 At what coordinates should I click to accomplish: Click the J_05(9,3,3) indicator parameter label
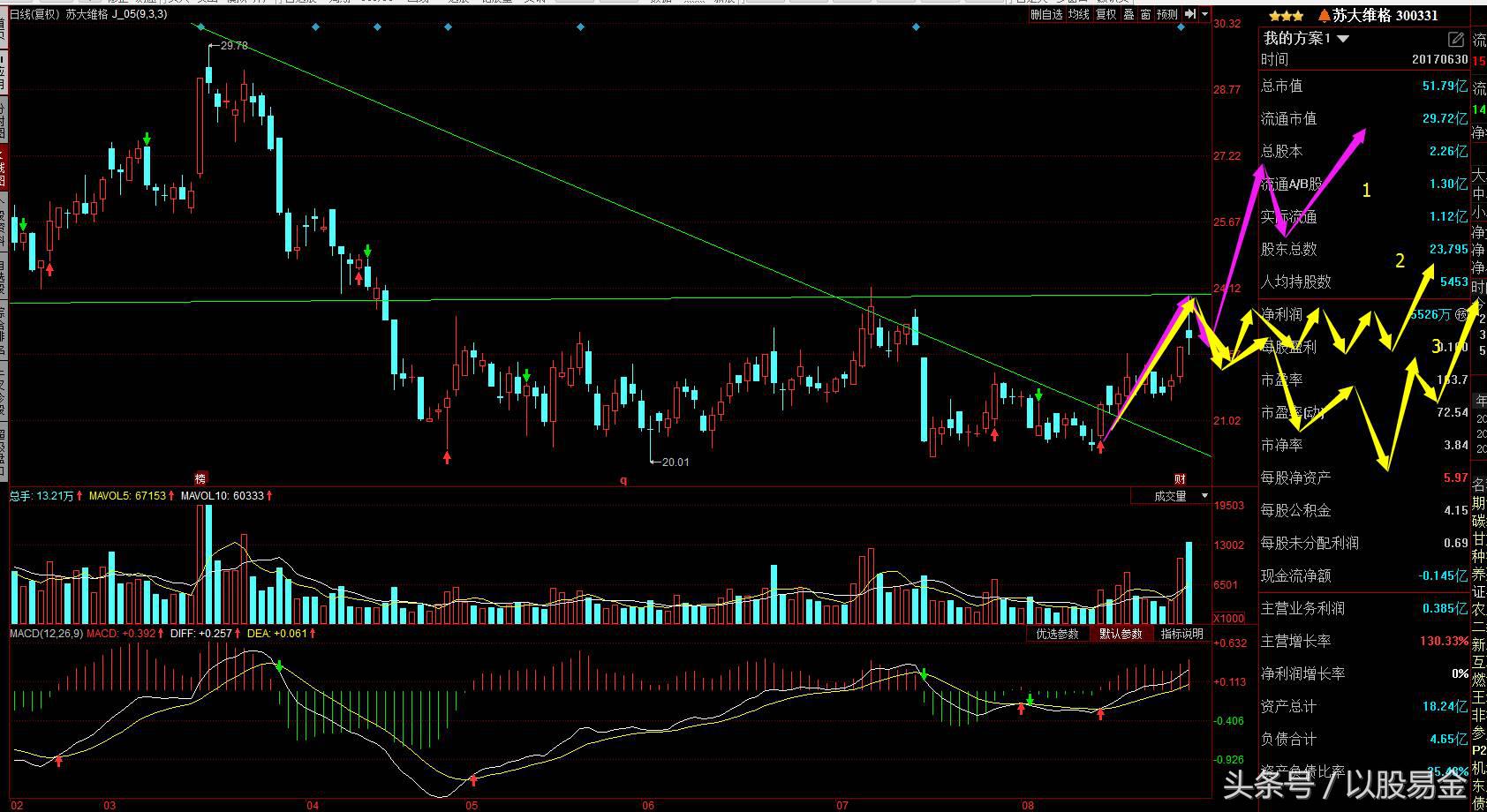point(140,14)
